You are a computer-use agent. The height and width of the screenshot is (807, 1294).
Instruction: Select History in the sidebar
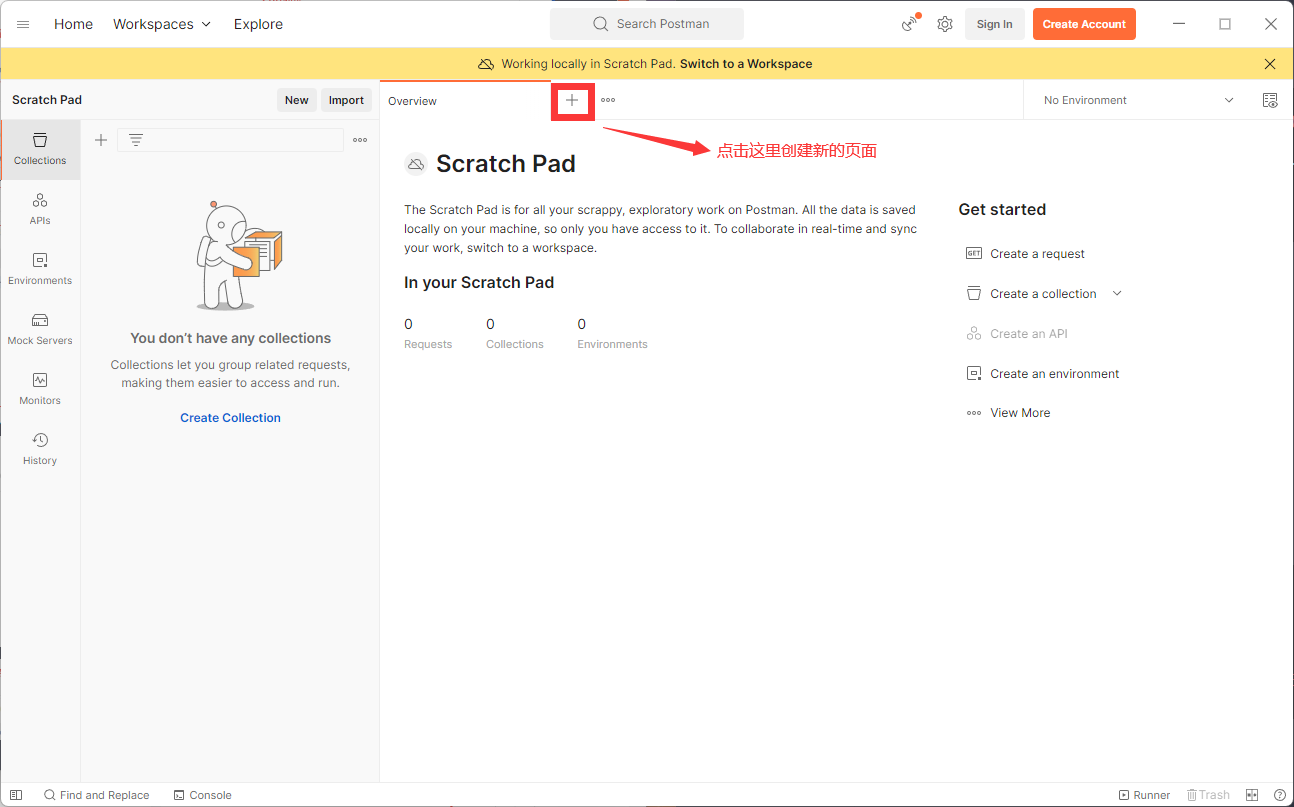click(x=40, y=449)
